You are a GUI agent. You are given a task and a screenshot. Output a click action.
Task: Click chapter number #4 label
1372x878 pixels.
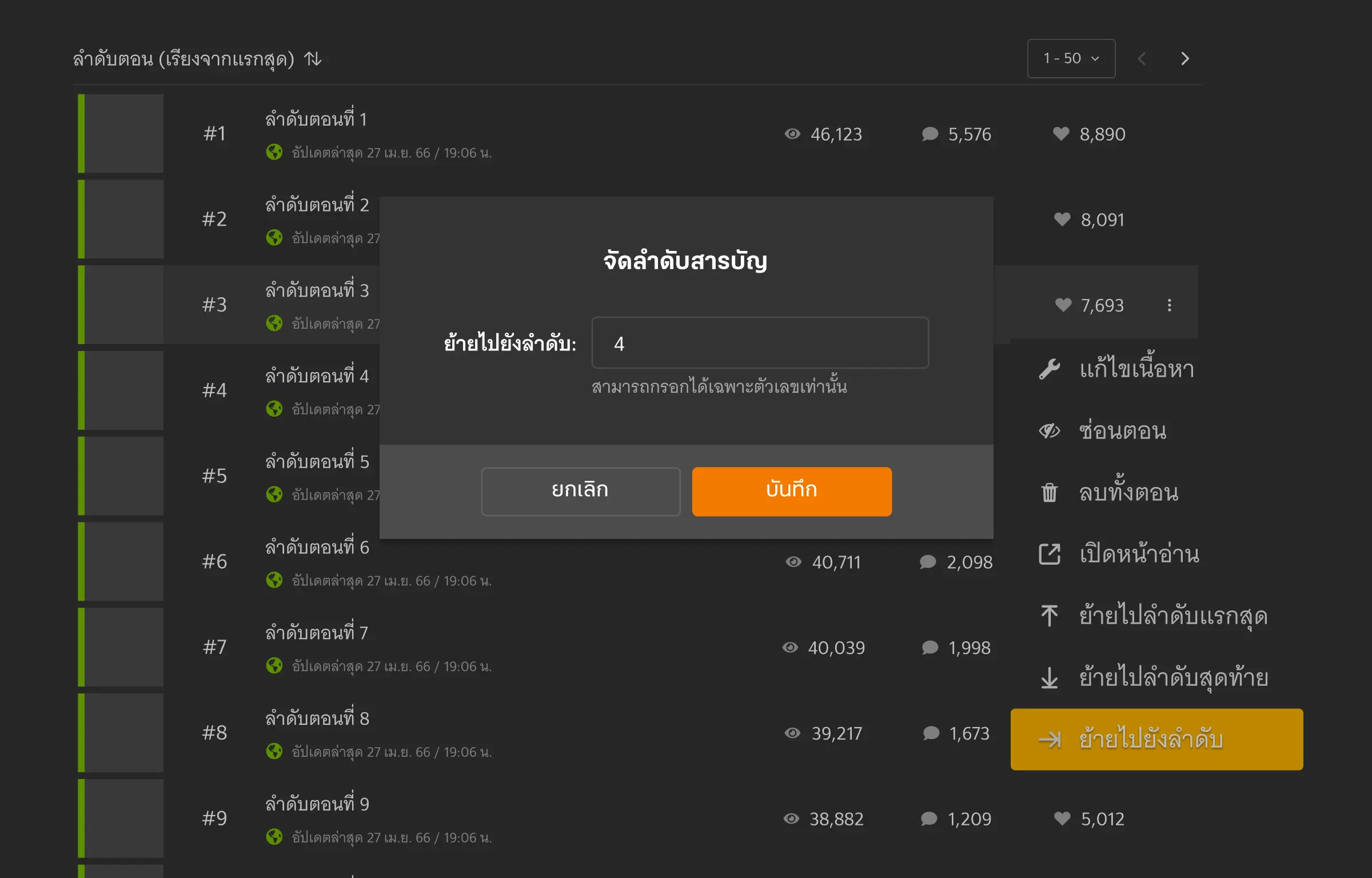[x=214, y=390]
